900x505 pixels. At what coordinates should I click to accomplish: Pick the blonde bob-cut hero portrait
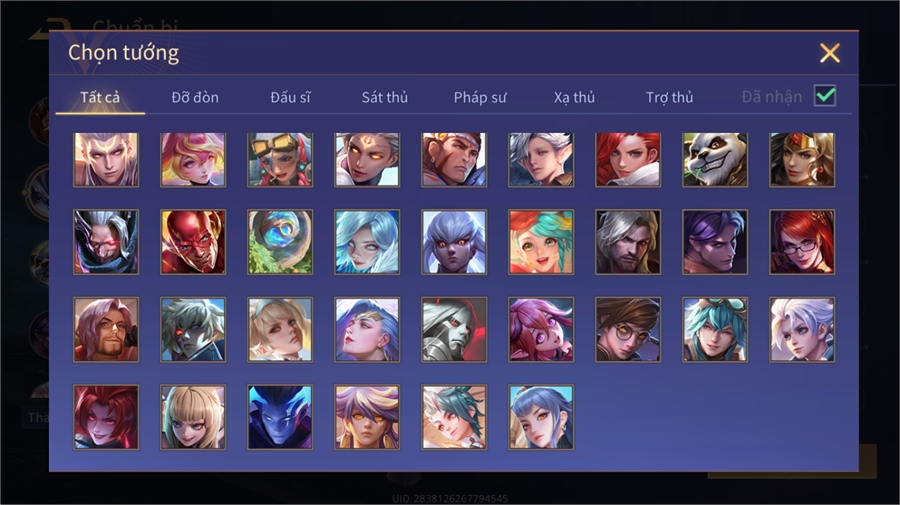(x=193, y=417)
